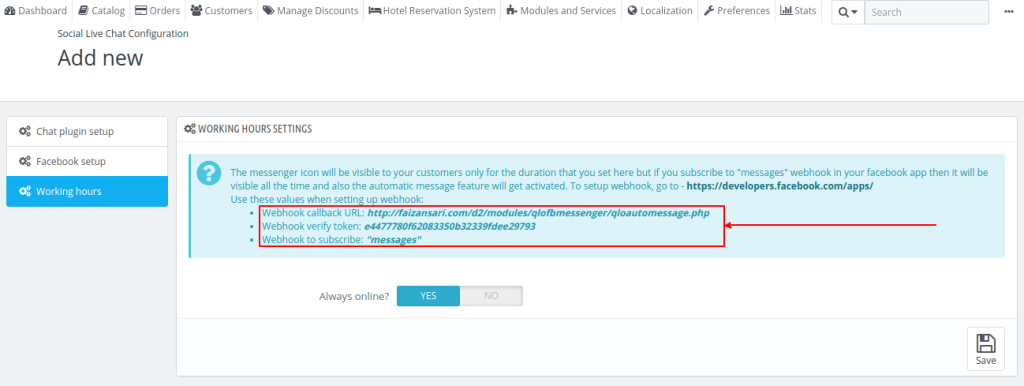The height and width of the screenshot is (386, 1024).
Task: Click the Stats bar chart icon
Action: (x=786, y=10)
